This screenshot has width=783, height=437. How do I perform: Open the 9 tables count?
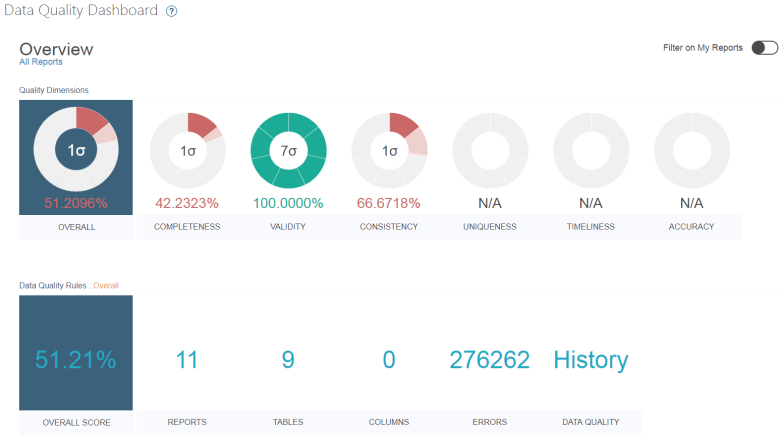(x=288, y=360)
